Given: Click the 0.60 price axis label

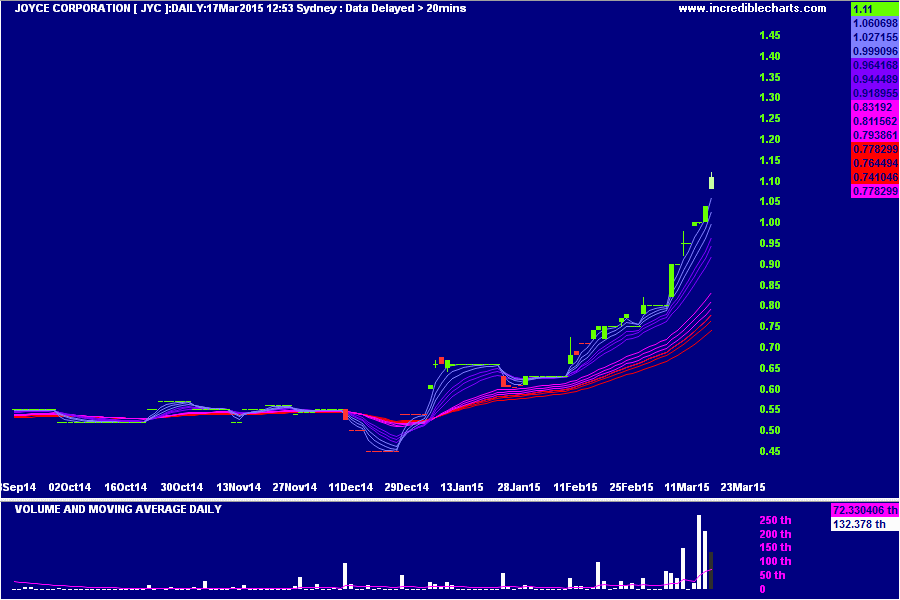Looking at the screenshot, I should point(770,389).
